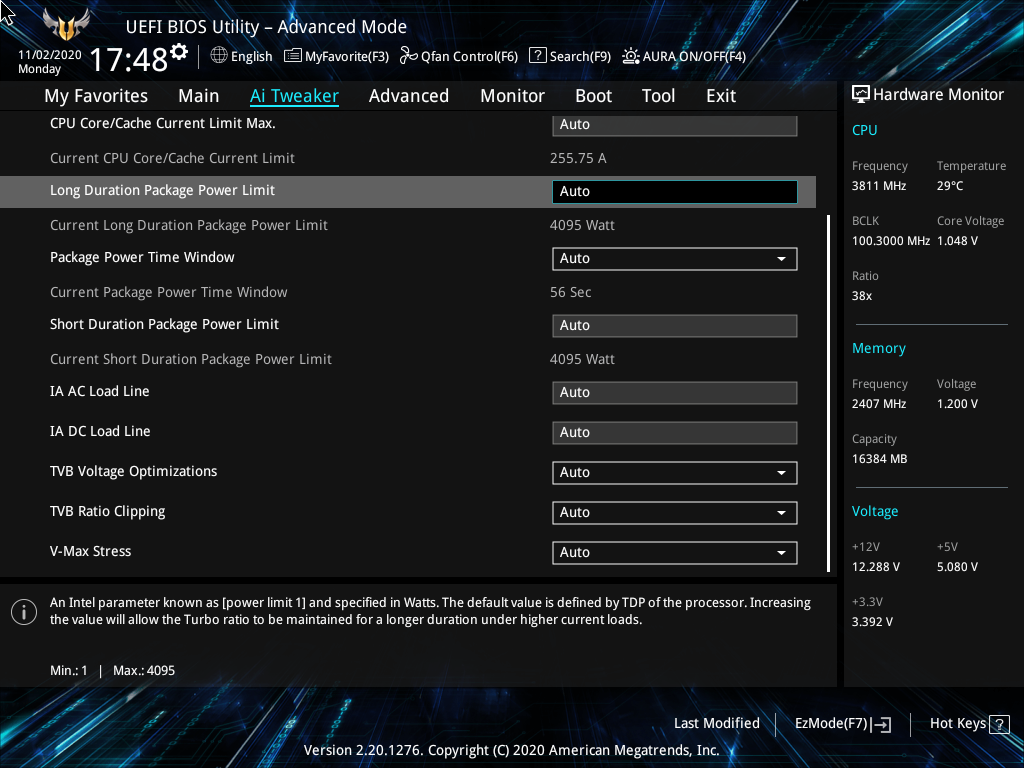The width and height of the screenshot is (1024, 768).
Task: Click the Last Modified button
Action: [x=716, y=723]
